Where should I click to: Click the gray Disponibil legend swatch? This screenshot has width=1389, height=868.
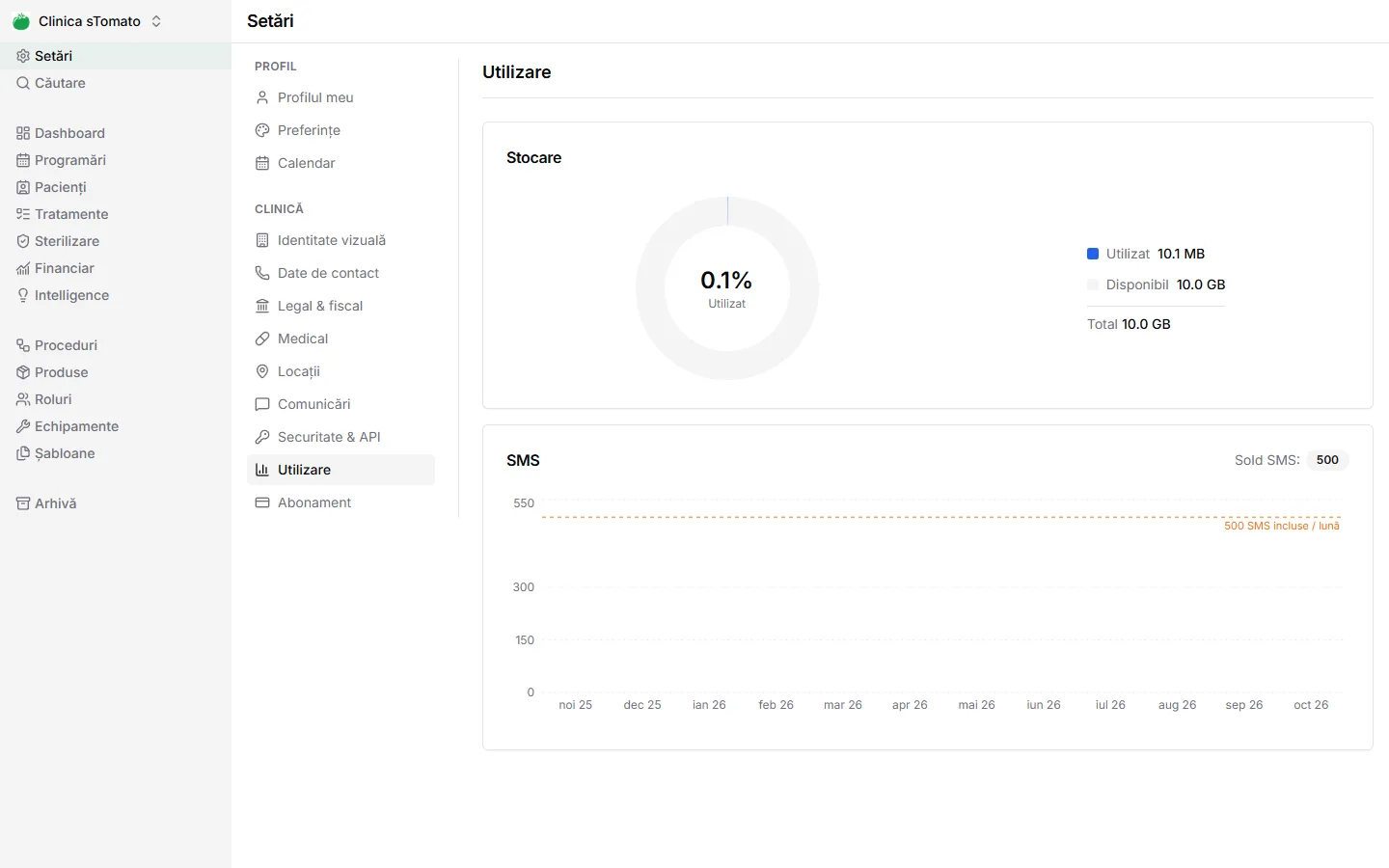tap(1093, 285)
